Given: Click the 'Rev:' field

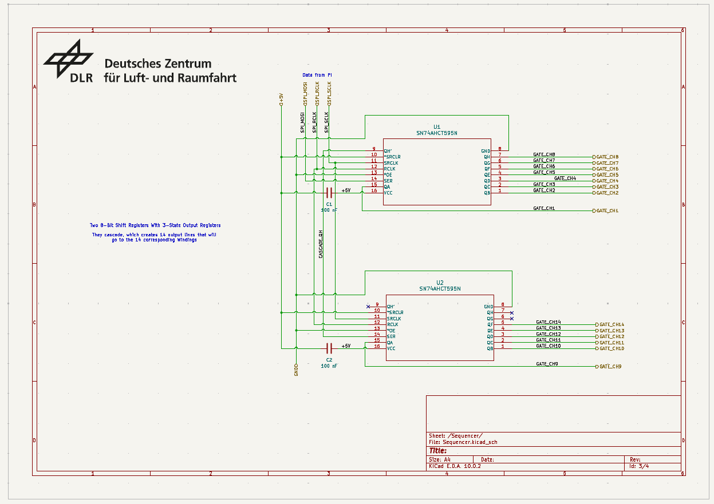Looking at the screenshot, I should tap(635, 460).
